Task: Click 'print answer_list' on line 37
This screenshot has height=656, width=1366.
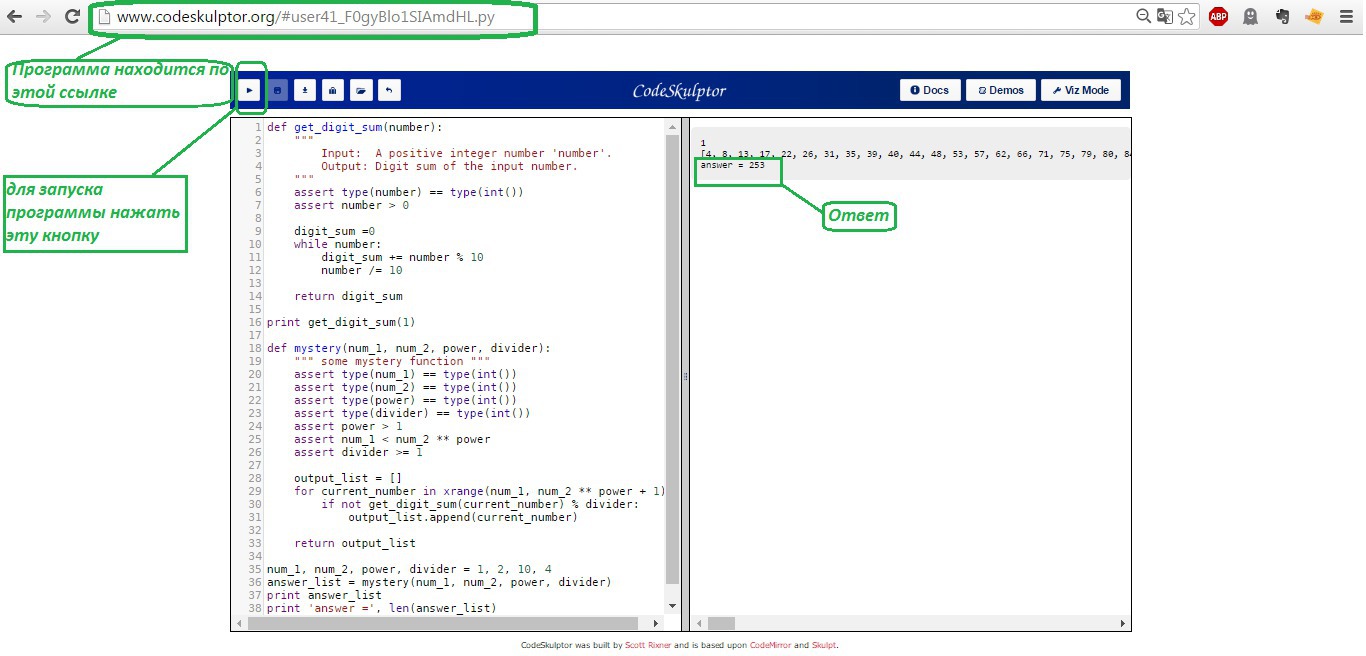Action: click(324, 595)
